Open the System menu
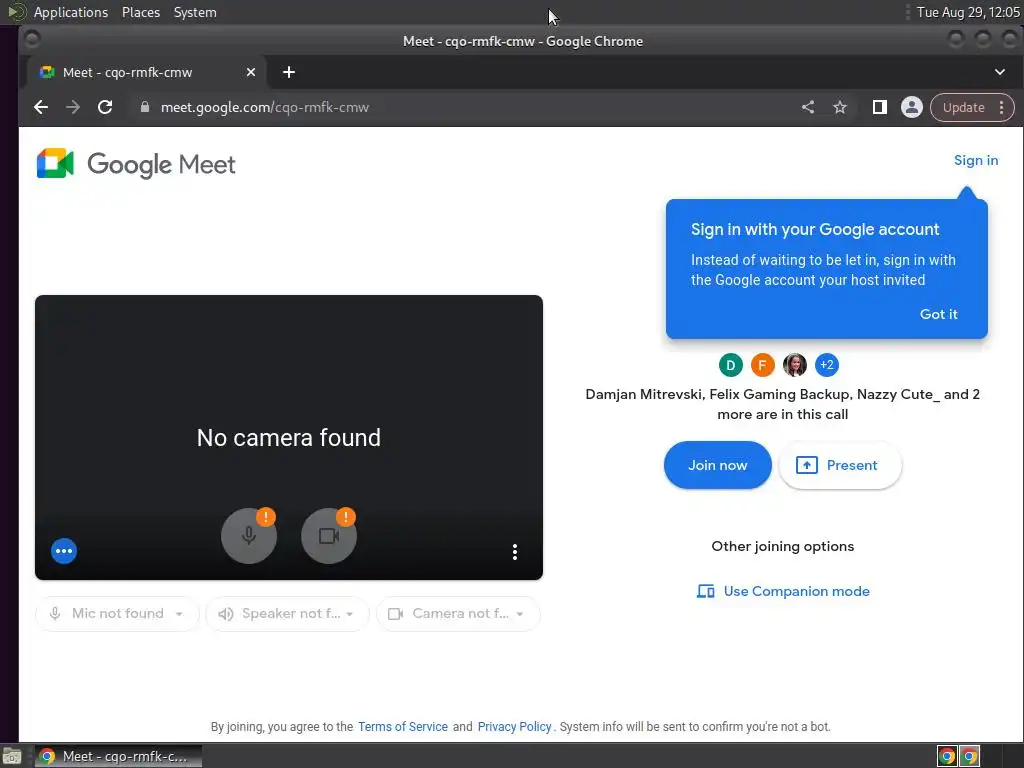Image resolution: width=1024 pixels, height=768 pixels. (x=195, y=12)
